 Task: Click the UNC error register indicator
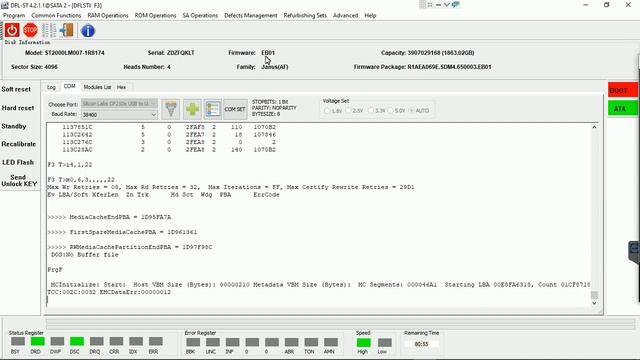pos(213,342)
